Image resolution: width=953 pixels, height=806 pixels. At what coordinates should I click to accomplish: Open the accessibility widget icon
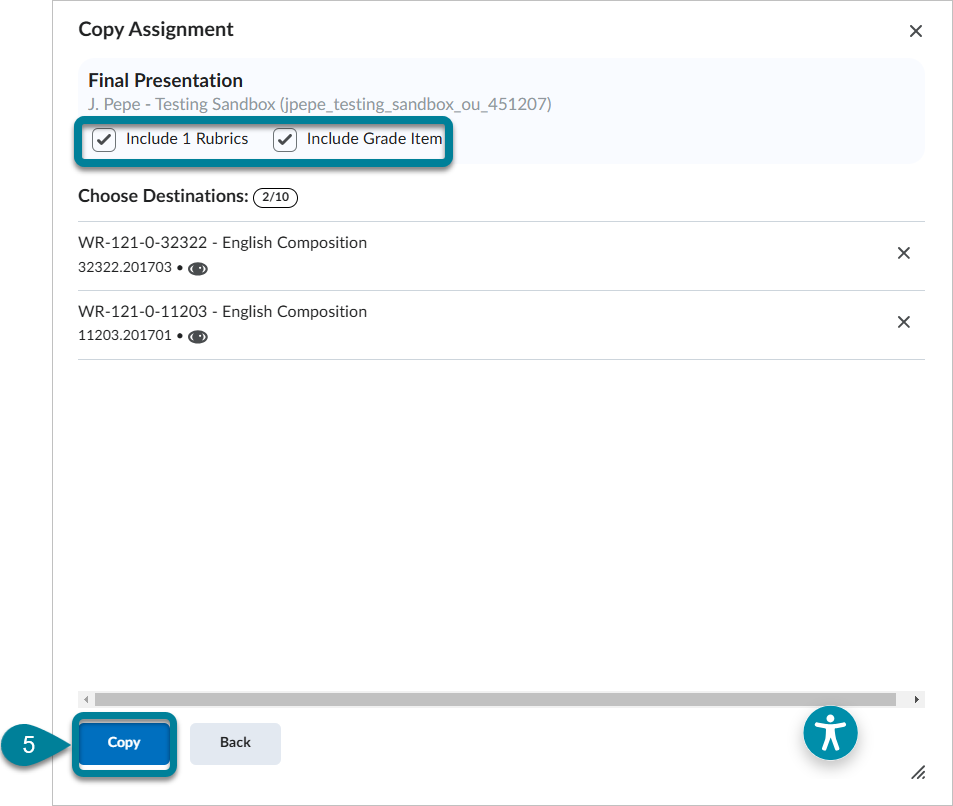point(830,733)
